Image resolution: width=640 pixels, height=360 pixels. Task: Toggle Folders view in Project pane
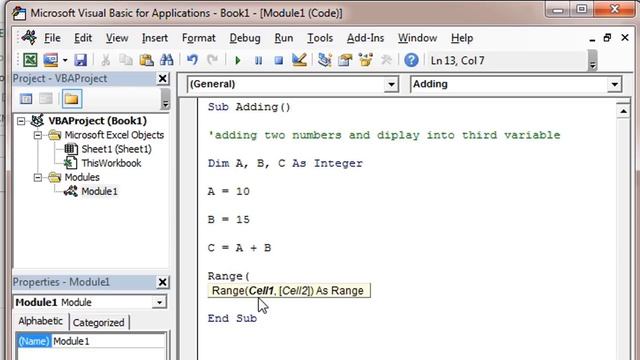72,99
